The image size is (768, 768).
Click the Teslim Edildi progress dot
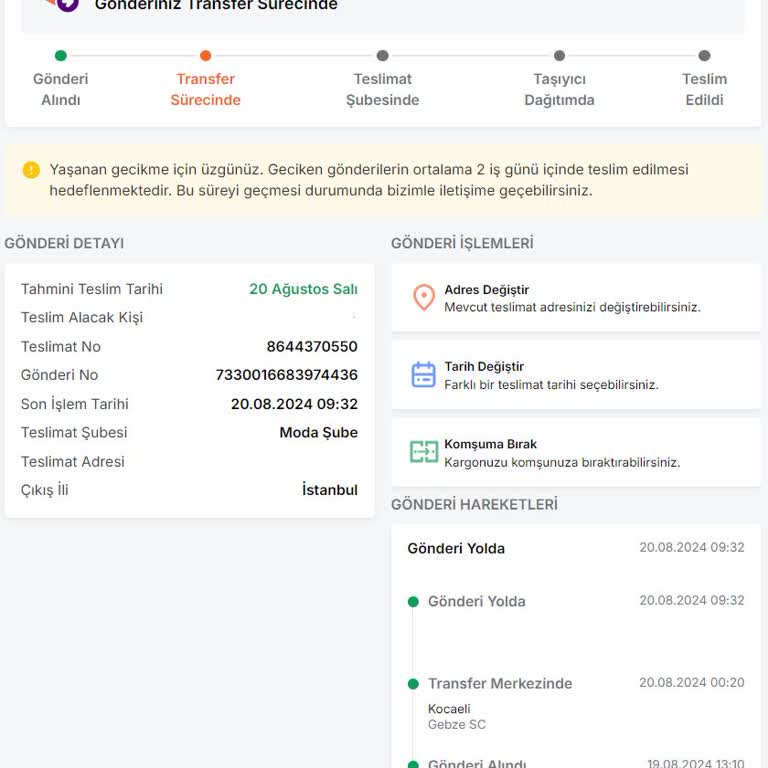click(704, 56)
